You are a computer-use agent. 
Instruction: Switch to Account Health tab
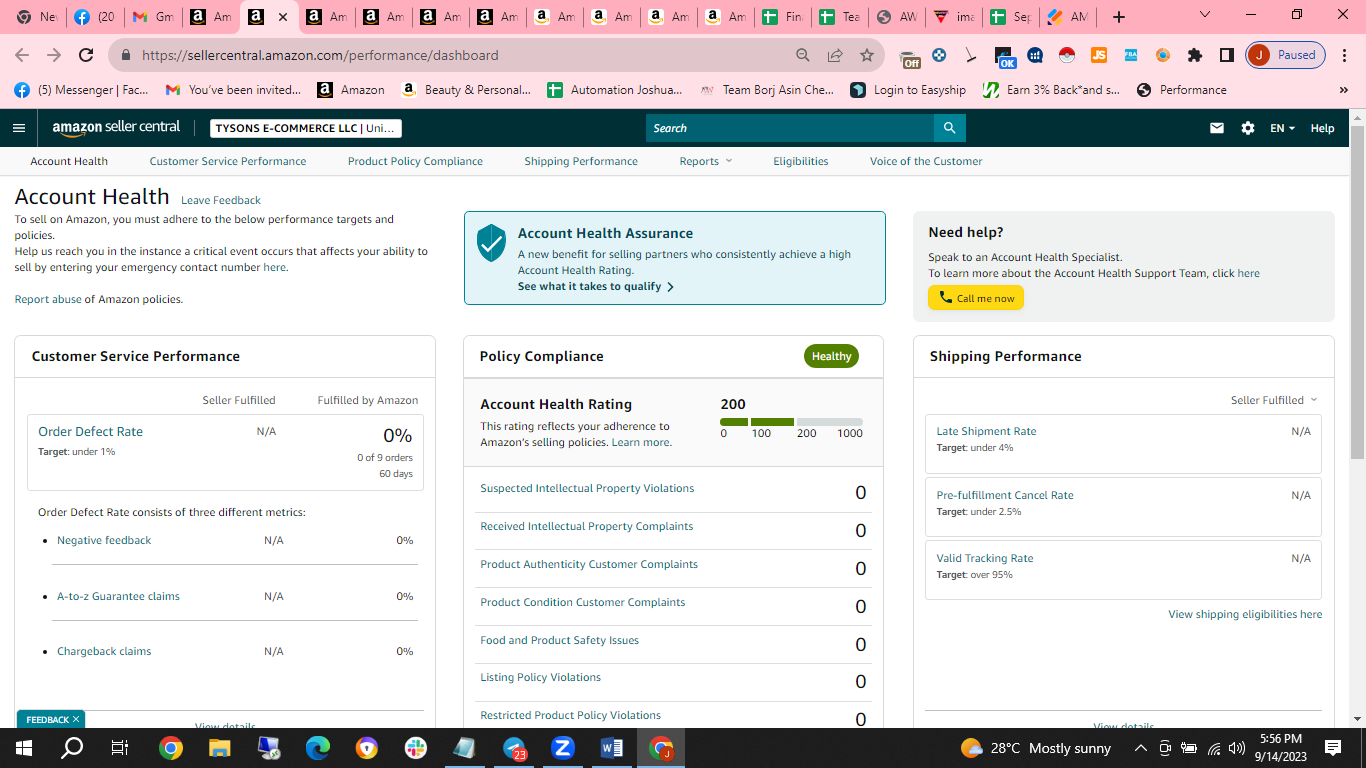(69, 161)
